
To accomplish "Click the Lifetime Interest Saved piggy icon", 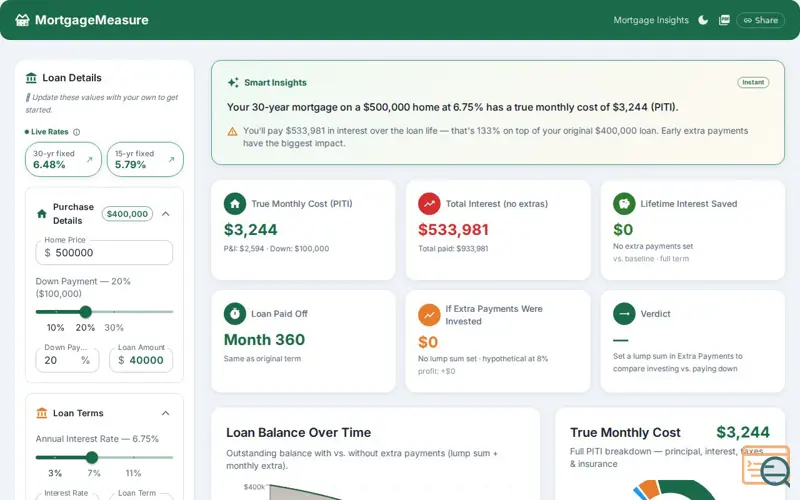I will (x=624, y=204).
